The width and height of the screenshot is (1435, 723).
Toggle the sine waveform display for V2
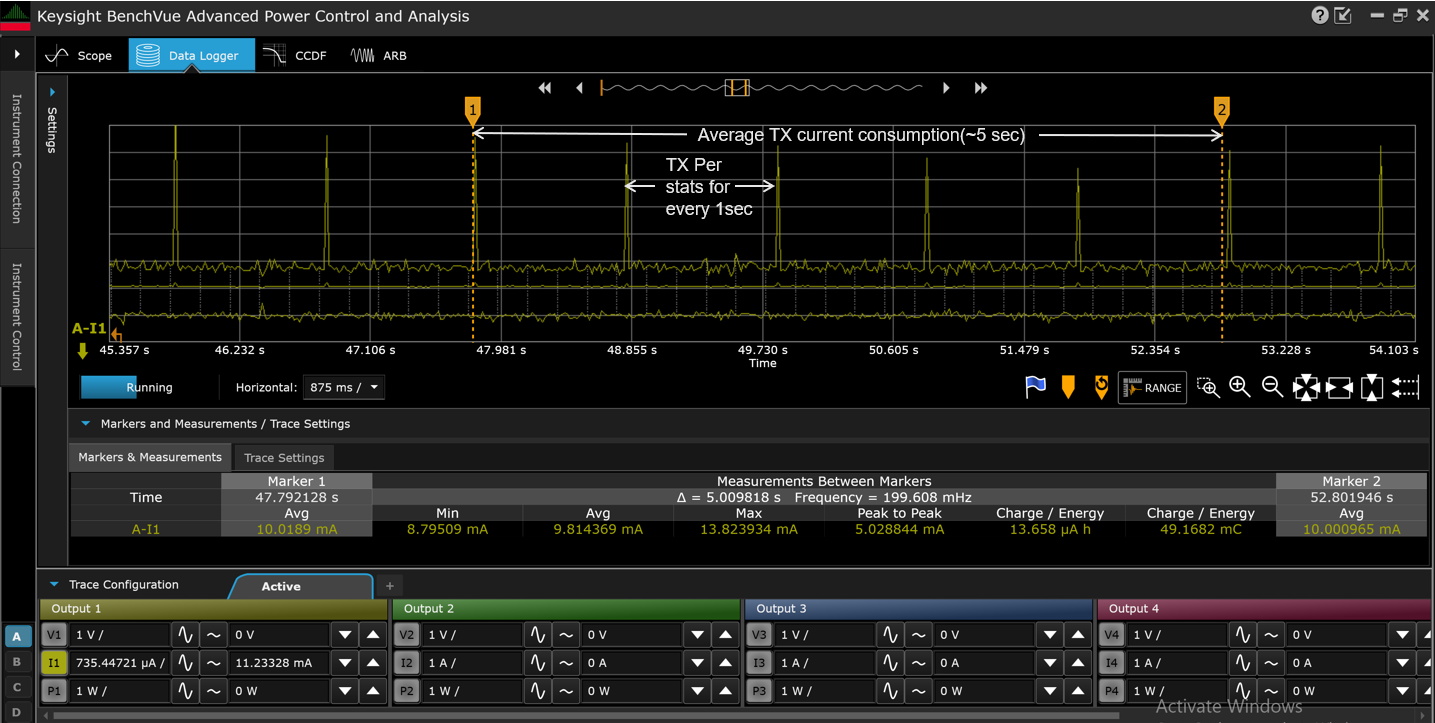[566, 634]
